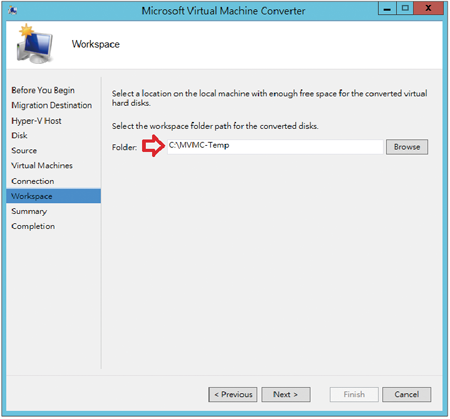
Task: Click the greyed-out Finish button
Action: (354, 395)
